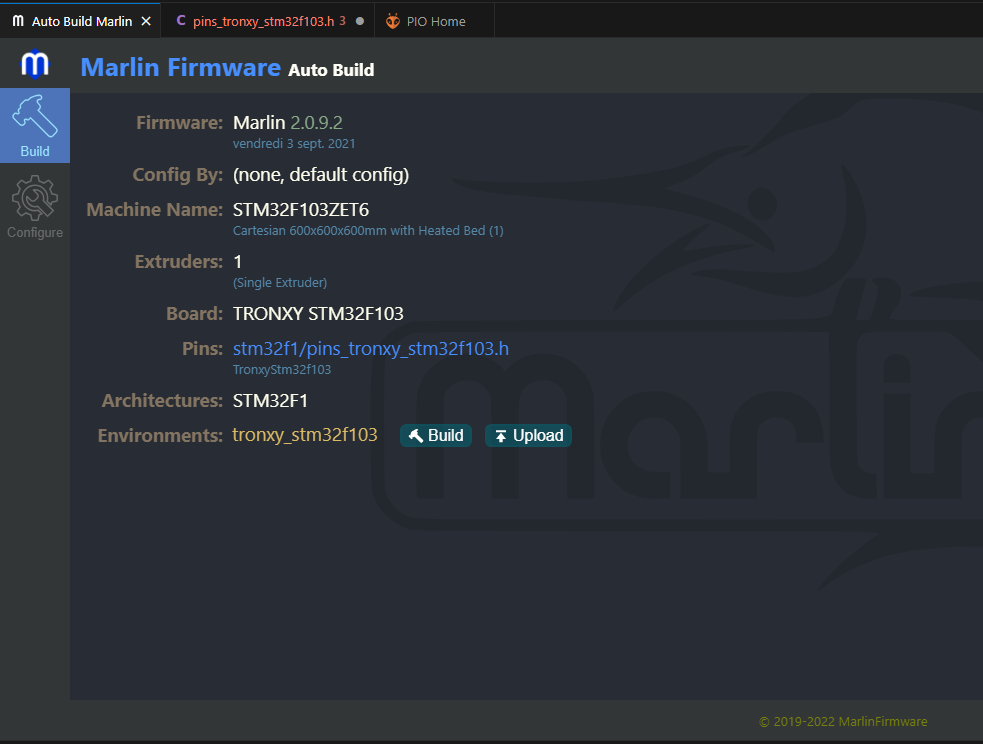Click the tronxy_stm32f103 environment name
The width and height of the screenshot is (983, 744).
tap(305, 435)
